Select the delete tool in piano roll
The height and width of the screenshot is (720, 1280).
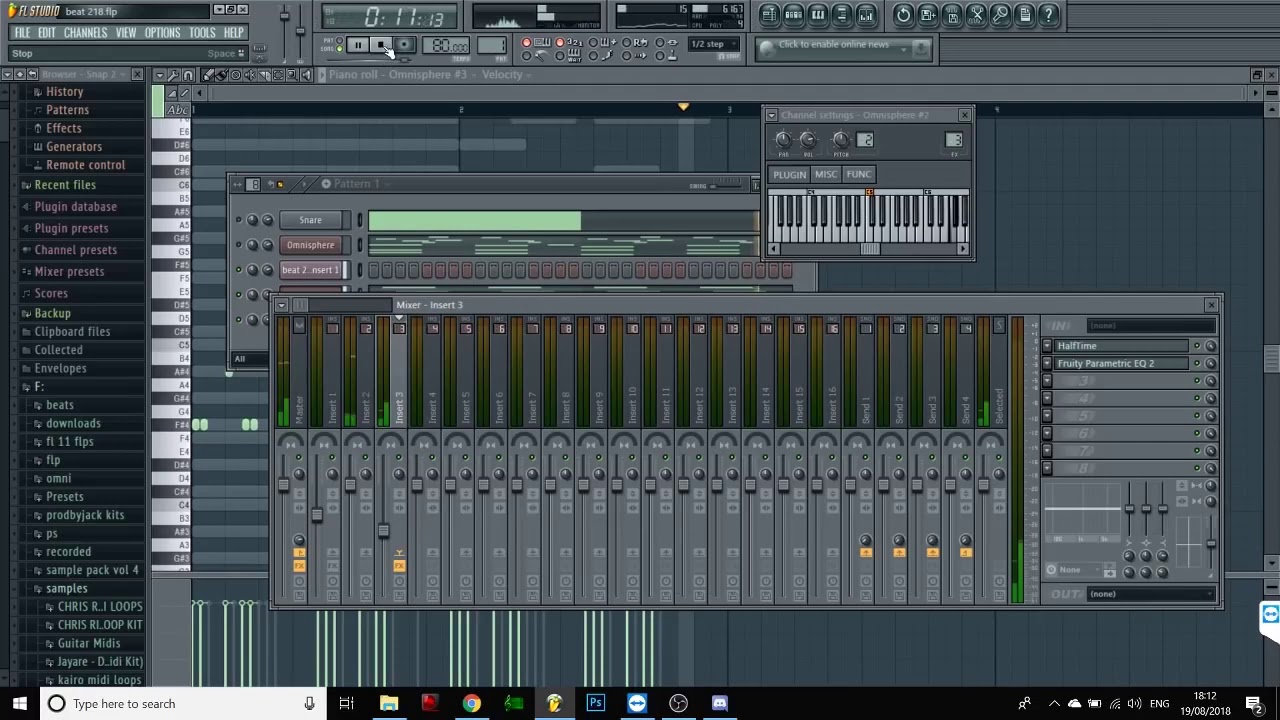pyautogui.click(x=236, y=75)
